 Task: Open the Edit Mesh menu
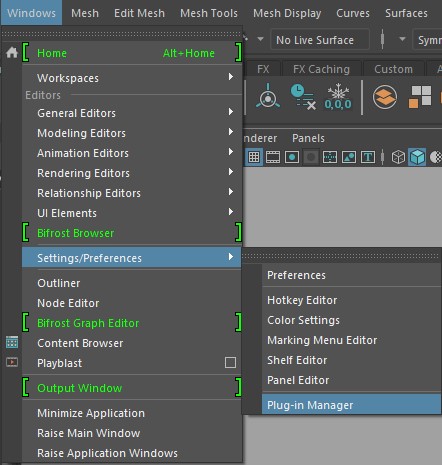[139, 13]
